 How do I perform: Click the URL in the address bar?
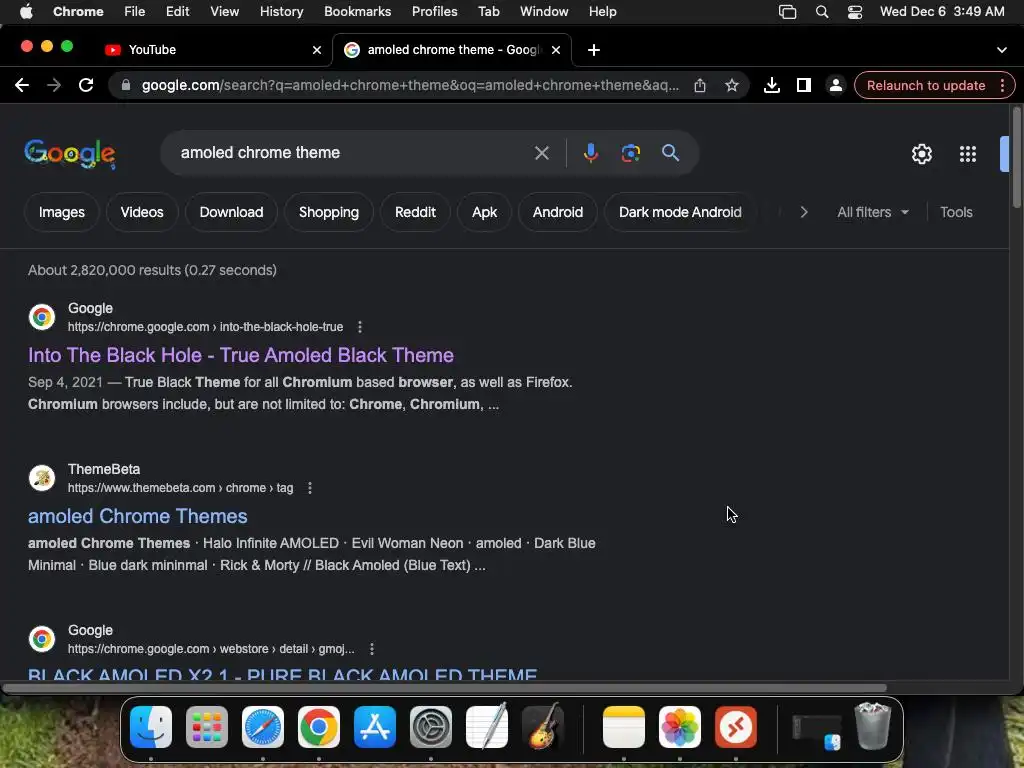[410, 86]
